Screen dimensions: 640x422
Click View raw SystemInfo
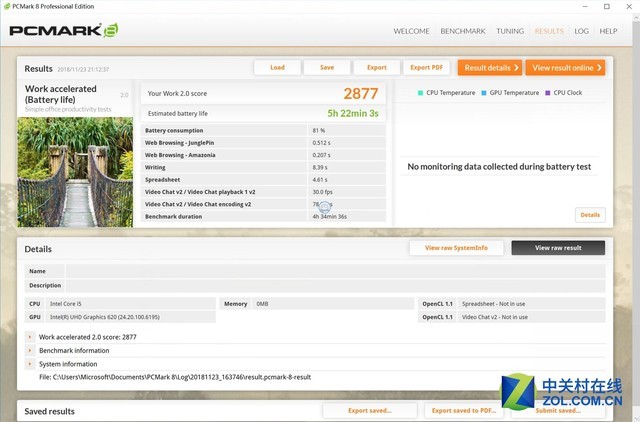pyautogui.click(x=456, y=248)
